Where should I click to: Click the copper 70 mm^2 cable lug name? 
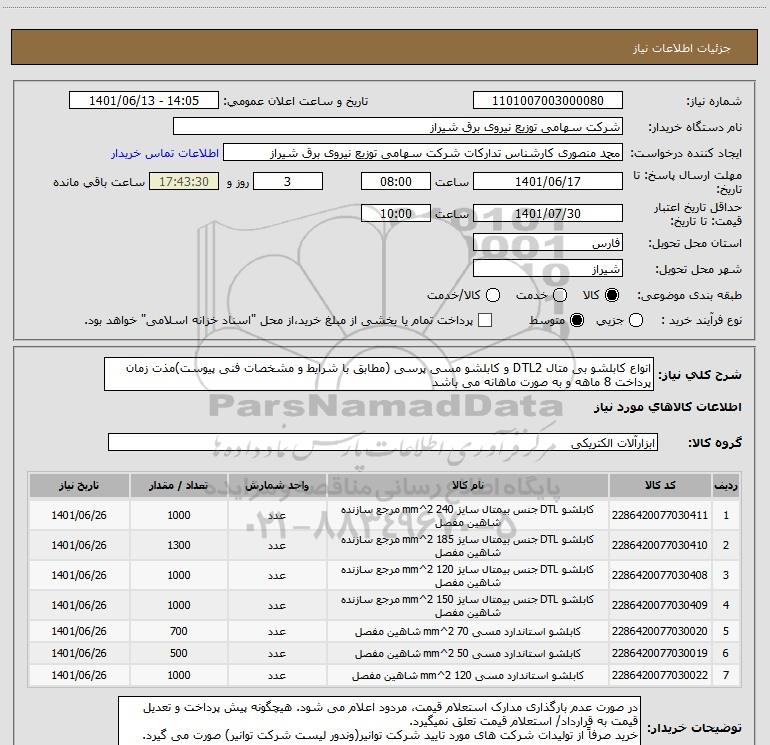tap(468, 631)
